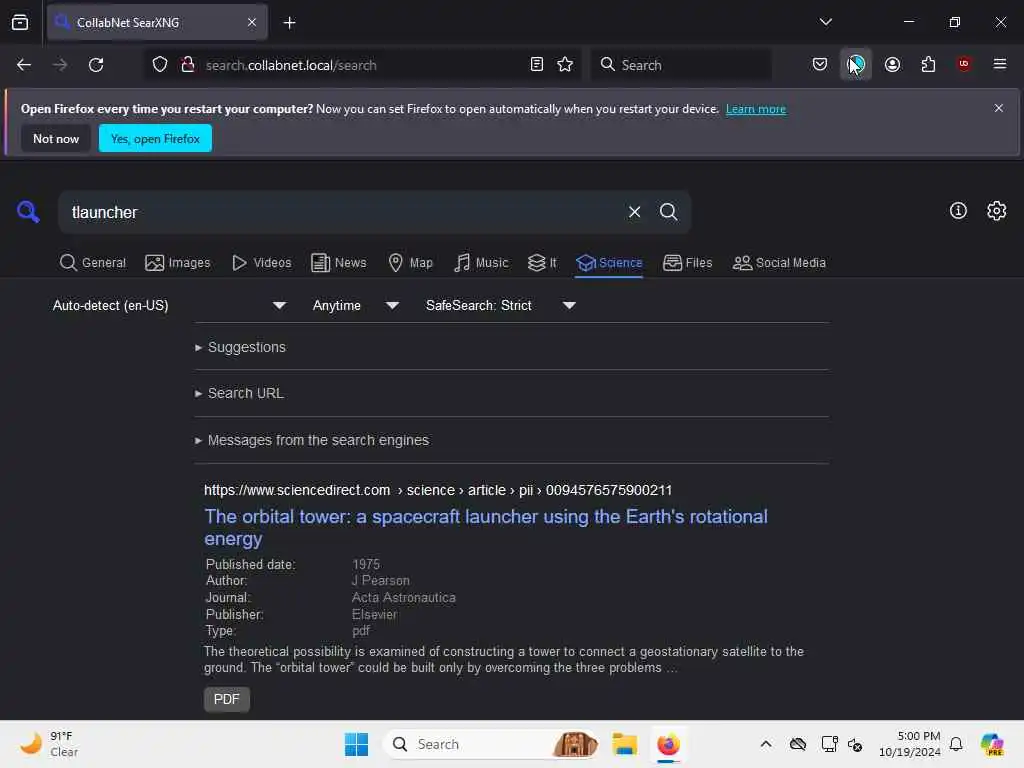
Task: Switch to the It category tab
Action: pos(542,263)
